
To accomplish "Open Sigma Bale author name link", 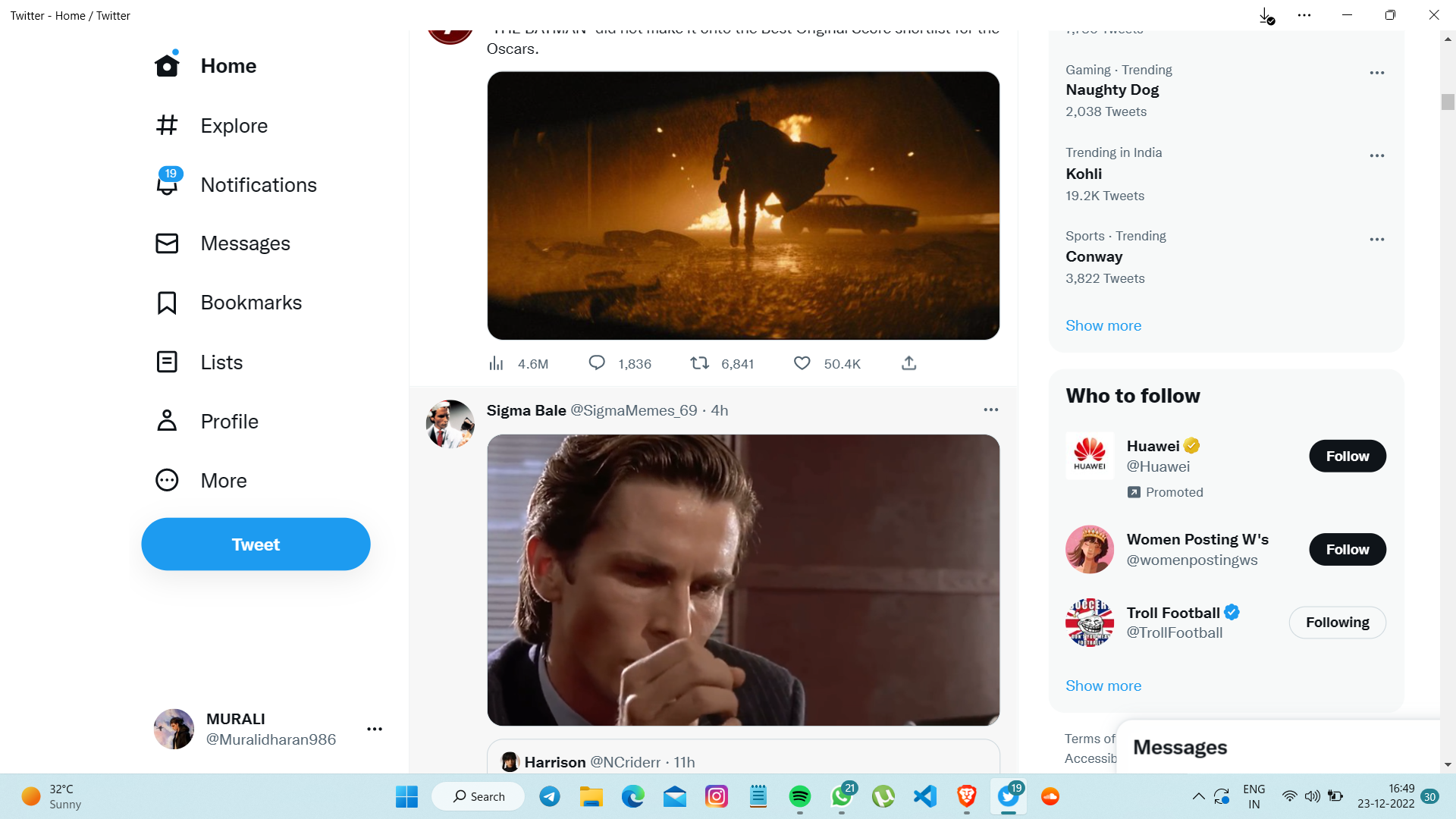I will (x=526, y=410).
